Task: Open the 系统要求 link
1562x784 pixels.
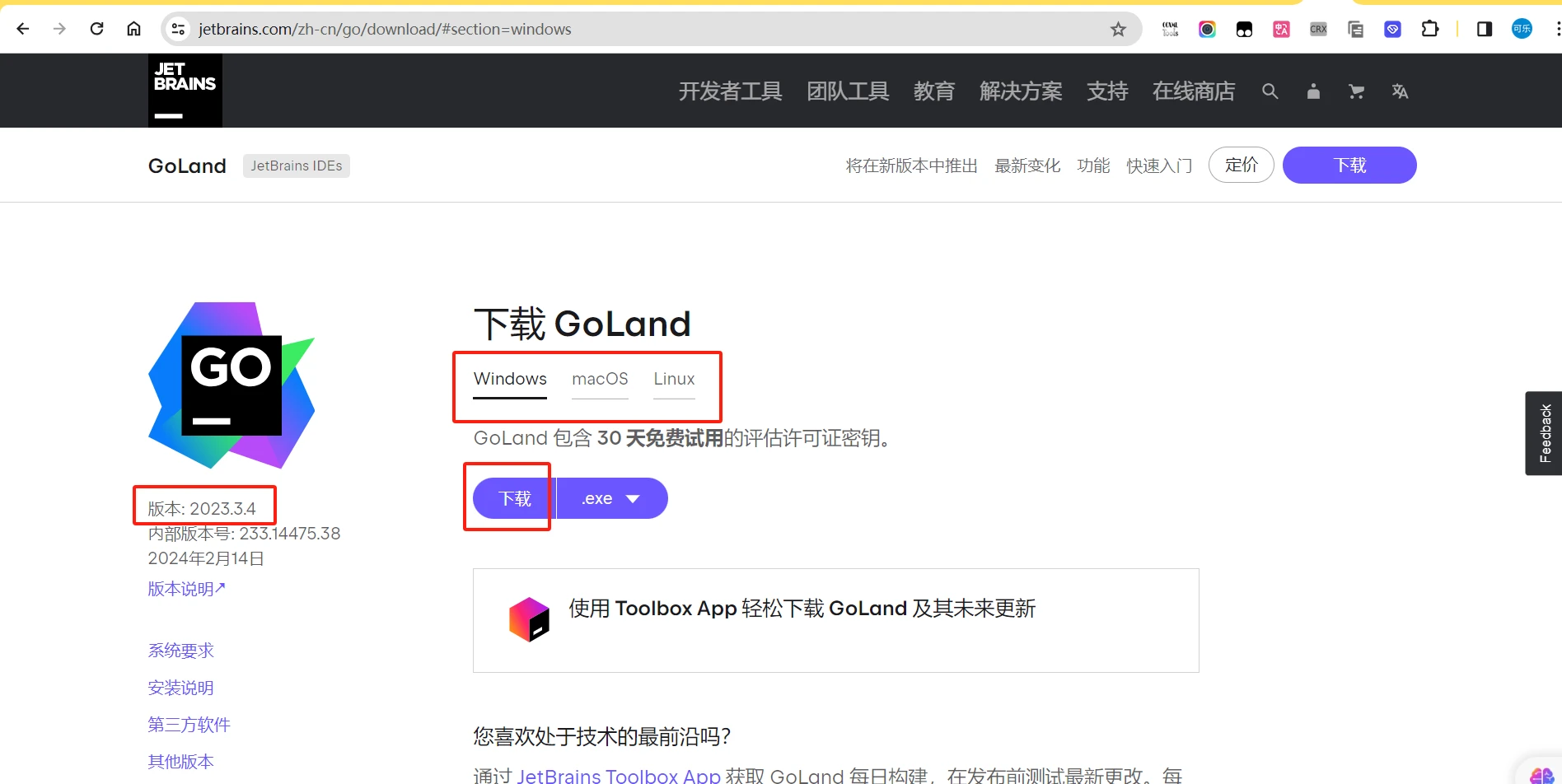Action: point(181,651)
